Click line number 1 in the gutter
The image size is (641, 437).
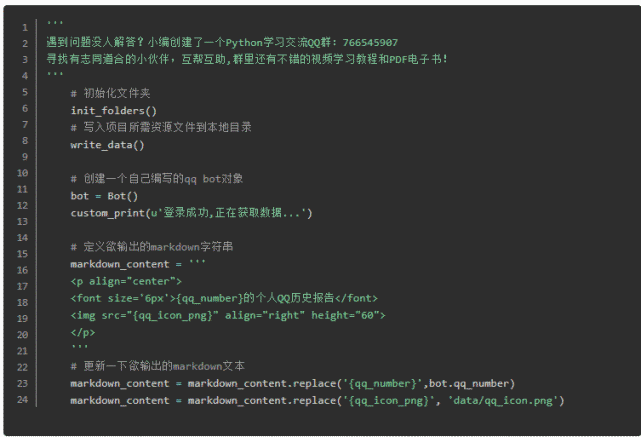coord(25,27)
